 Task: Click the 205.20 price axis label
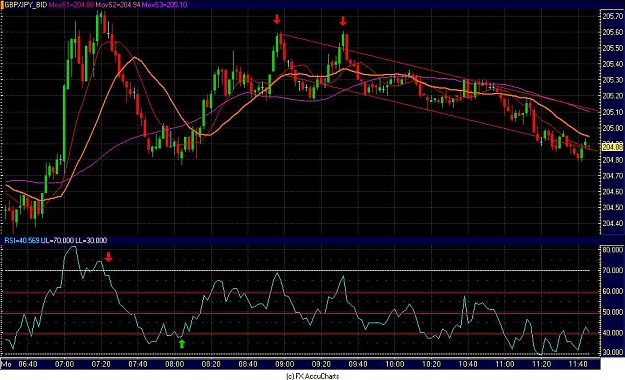click(x=612, y=96)
